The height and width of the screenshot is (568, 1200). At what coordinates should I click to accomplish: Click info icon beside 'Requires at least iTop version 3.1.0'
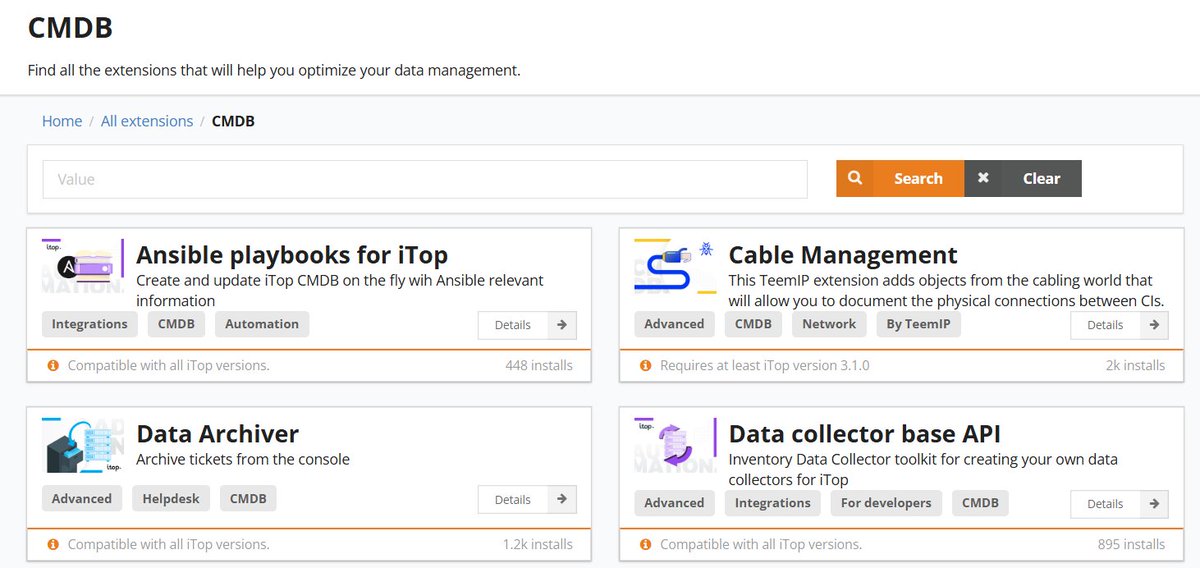pyautogui.click(x=646, y=366)
